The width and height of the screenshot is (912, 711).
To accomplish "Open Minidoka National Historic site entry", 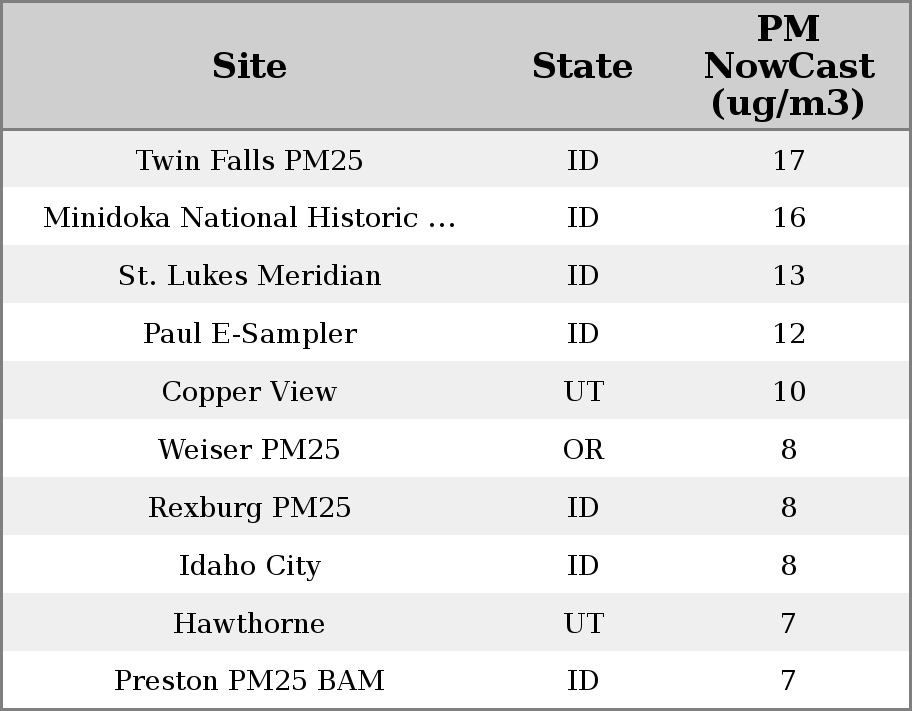I will click(249, 218).
